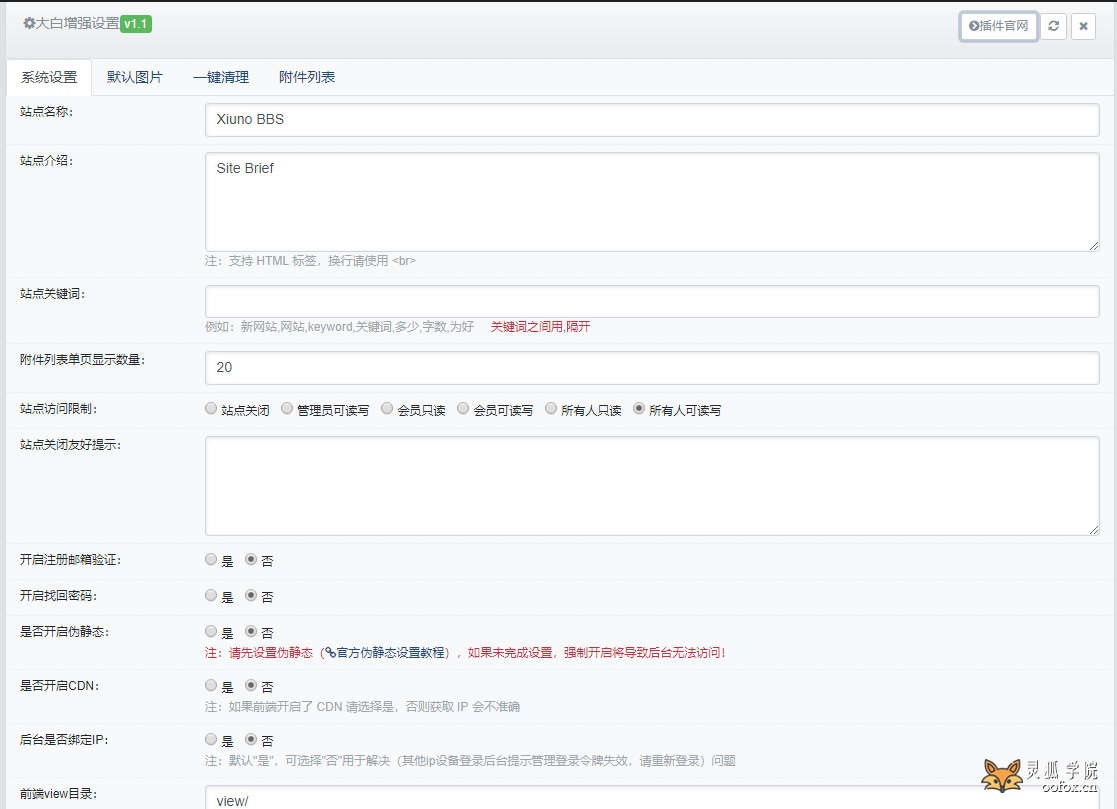Select the 系统设置 tab
The image size is (1117, 809).
49,77
